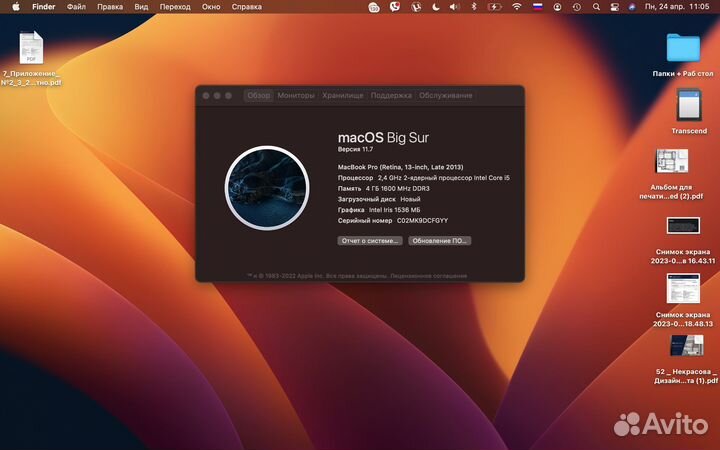Open Spotlight search magnifier icon
The height and width of the screenshot is (450, 720).
click(596, 7)
